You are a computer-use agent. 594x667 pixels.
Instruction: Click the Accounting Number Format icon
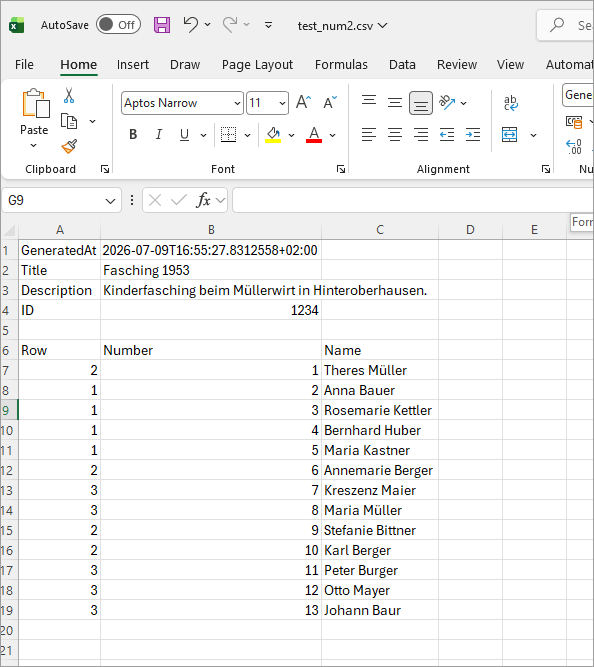[x=574, y=123]
